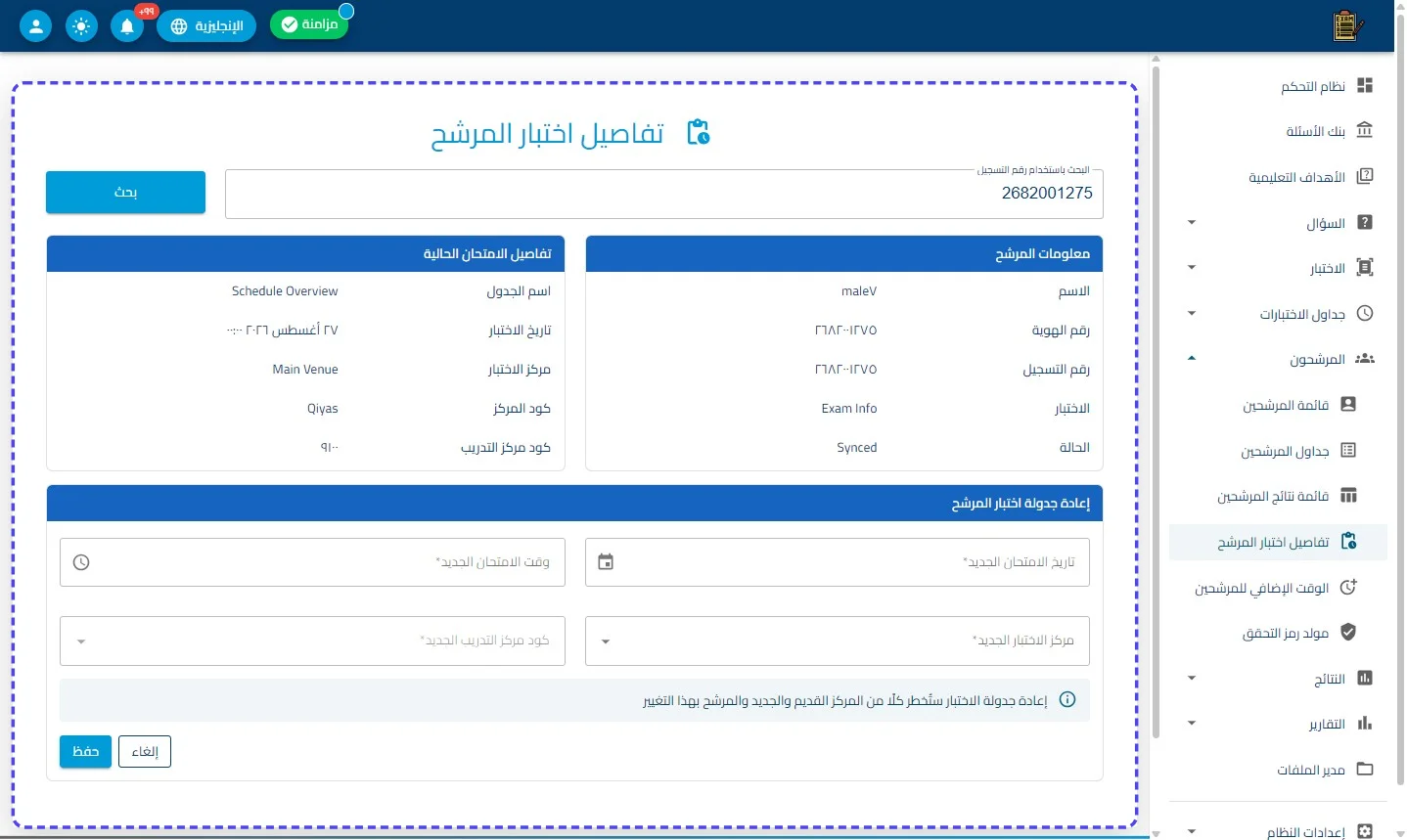
Task: Click the السؤال question mark icon
Action: point(1365,223)
